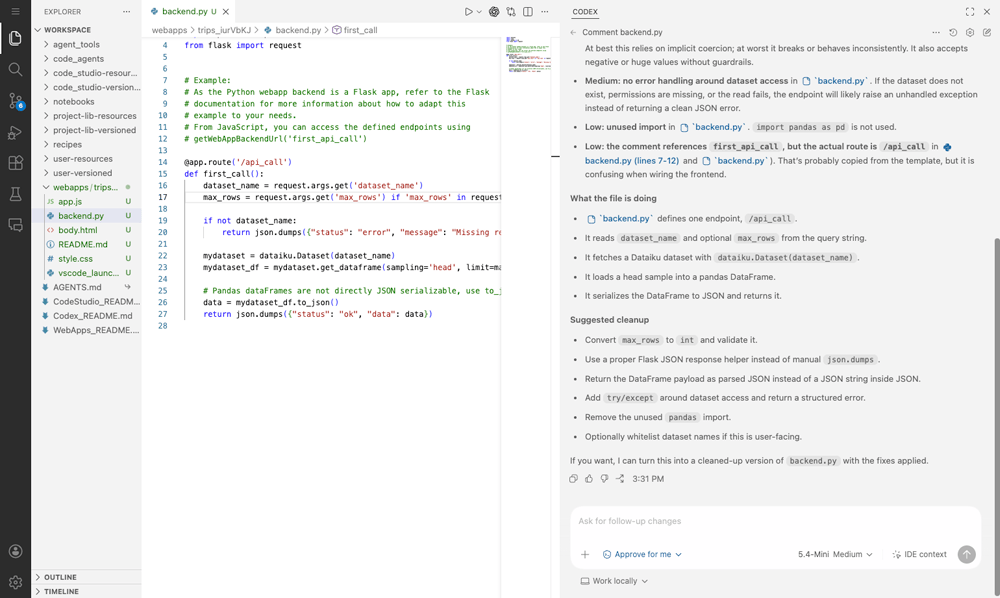1000x598 pixels.
Task: Open Approve for me dropdown
Action: (642, 554)
